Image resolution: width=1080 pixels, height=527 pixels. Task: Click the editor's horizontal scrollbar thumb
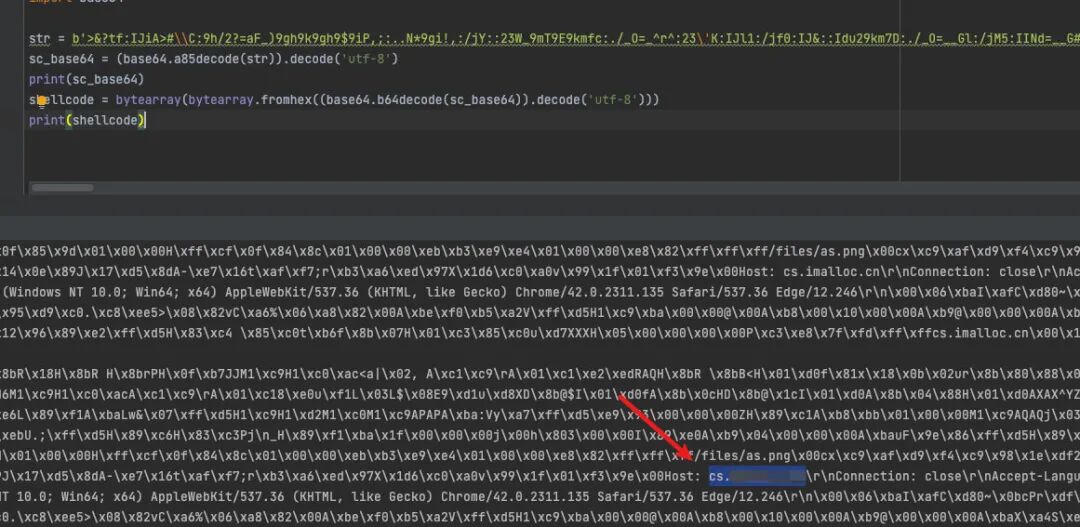pyautogui.click(x=62, y=187)
